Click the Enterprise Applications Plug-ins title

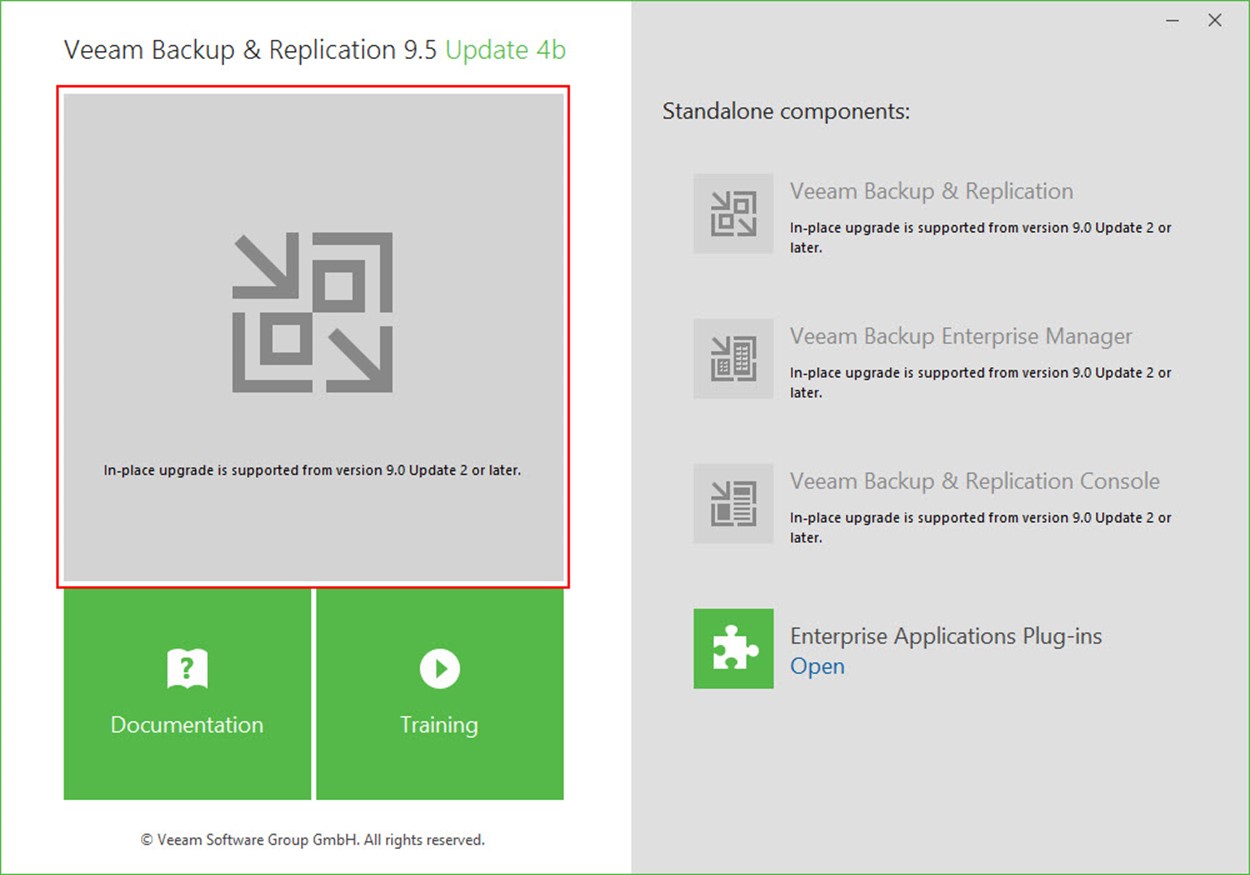(x=946, y=636)
